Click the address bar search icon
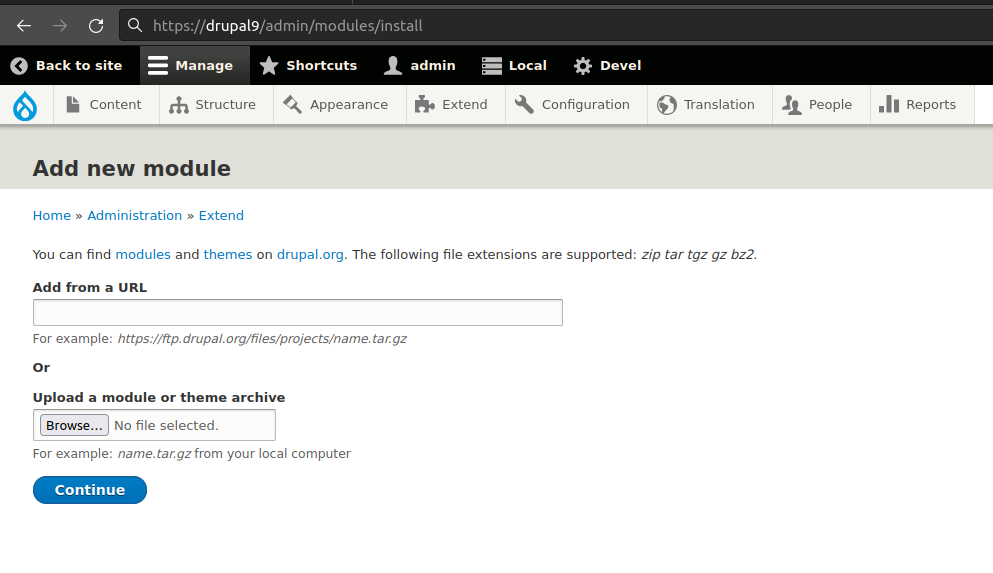Screen dimensions: 993x573 [x=134, y=25]
